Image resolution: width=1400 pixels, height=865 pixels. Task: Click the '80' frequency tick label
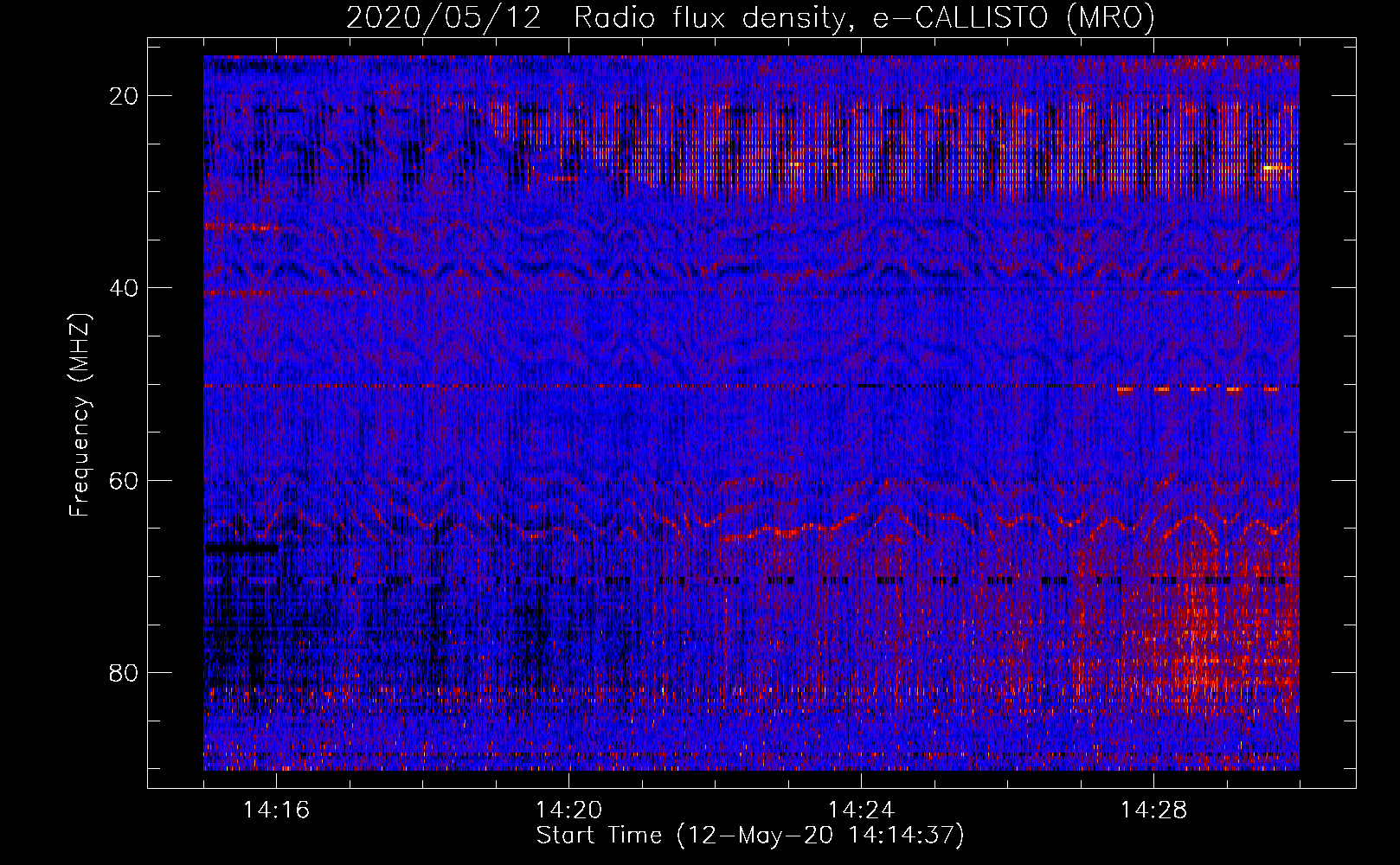click(x=124, y=672)
